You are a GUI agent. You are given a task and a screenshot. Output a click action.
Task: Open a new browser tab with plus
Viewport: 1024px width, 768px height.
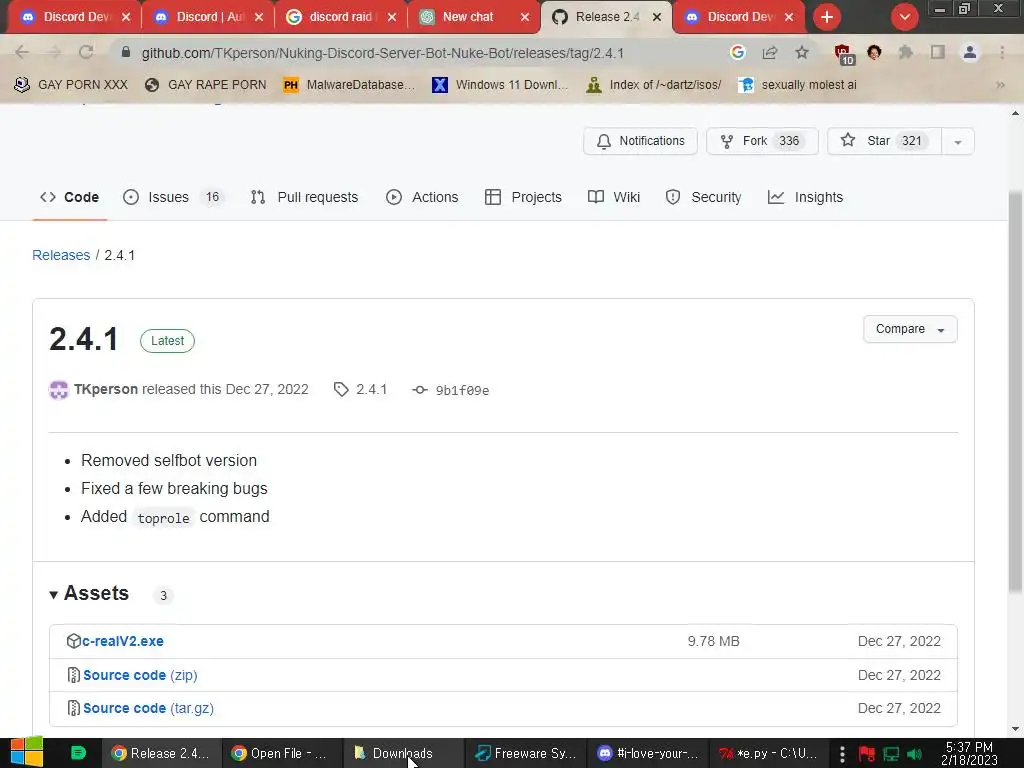pos(827,17)
